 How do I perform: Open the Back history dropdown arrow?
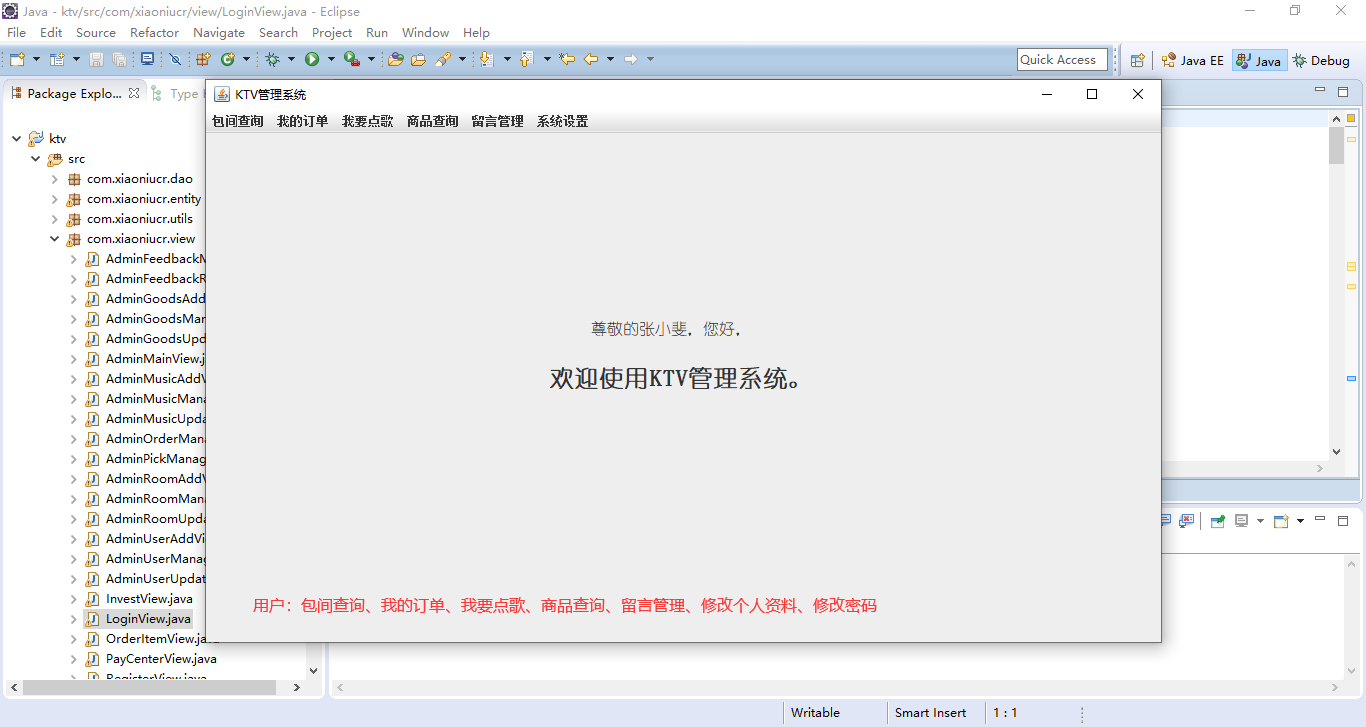pyautogui.click(x=610, y=60)
